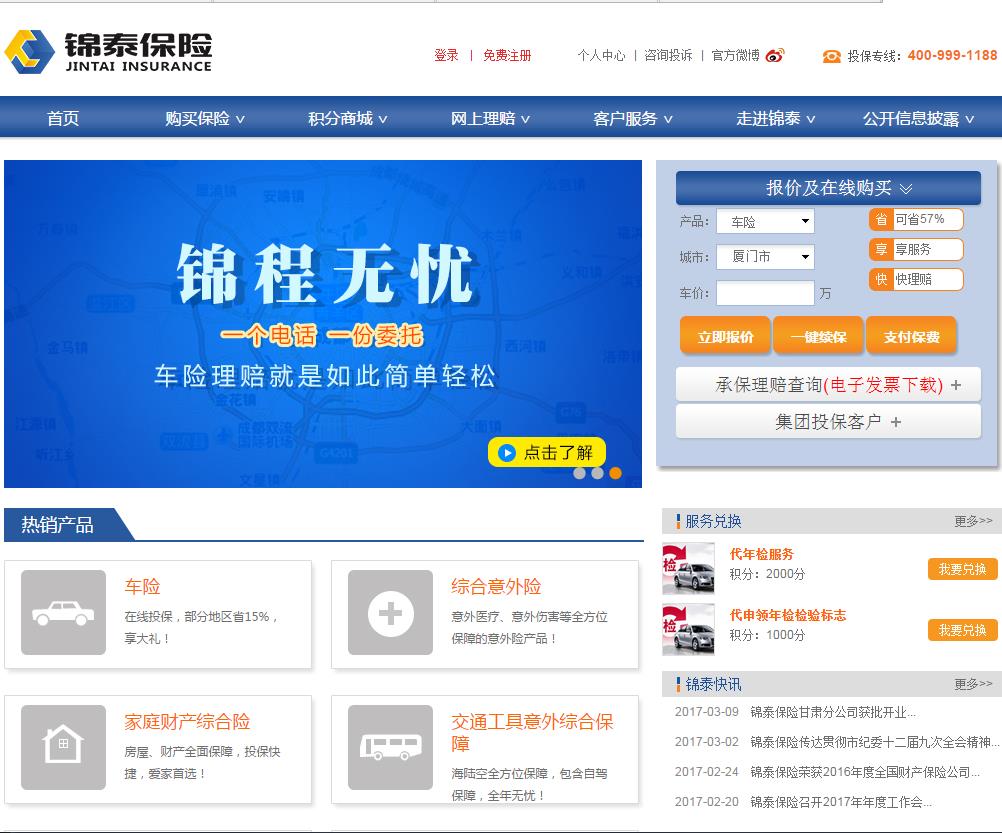1002x833 pixels.
Task: Open the 公开信息披露 nav menu
Action: 918,118
